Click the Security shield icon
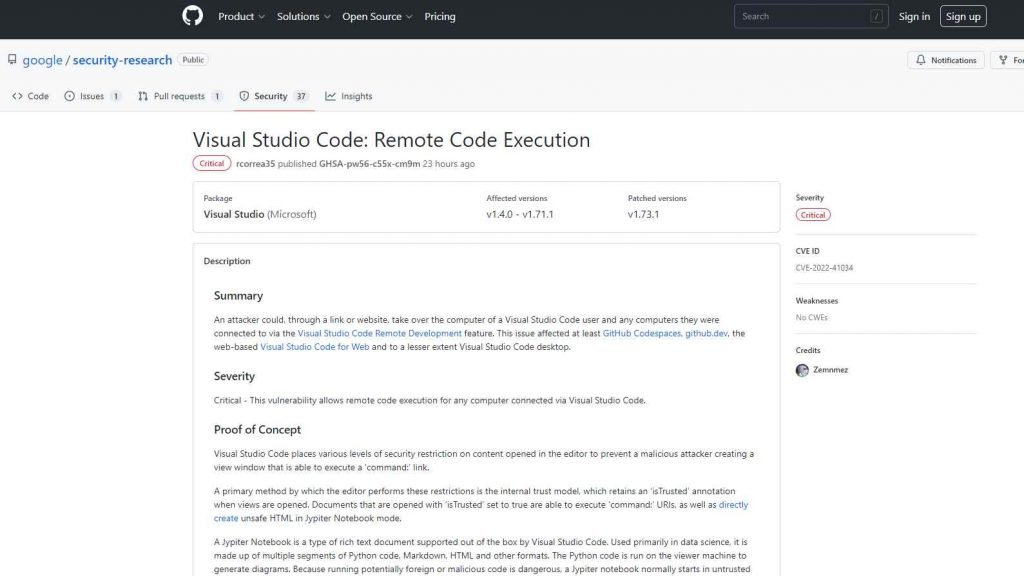This screenshot has width=1024, height=576. [x=244, y=96]
